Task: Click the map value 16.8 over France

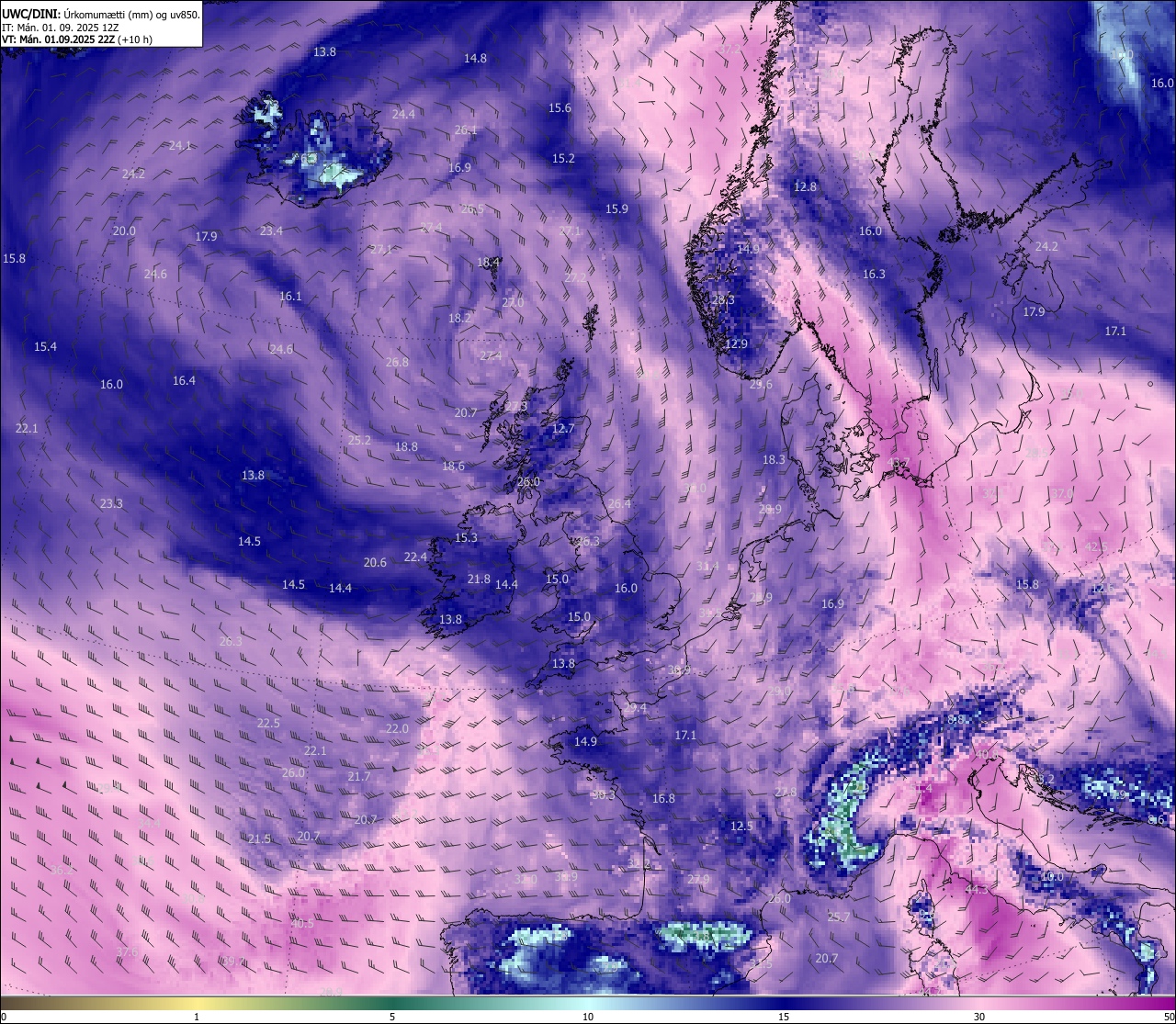Action: (663, 798)
